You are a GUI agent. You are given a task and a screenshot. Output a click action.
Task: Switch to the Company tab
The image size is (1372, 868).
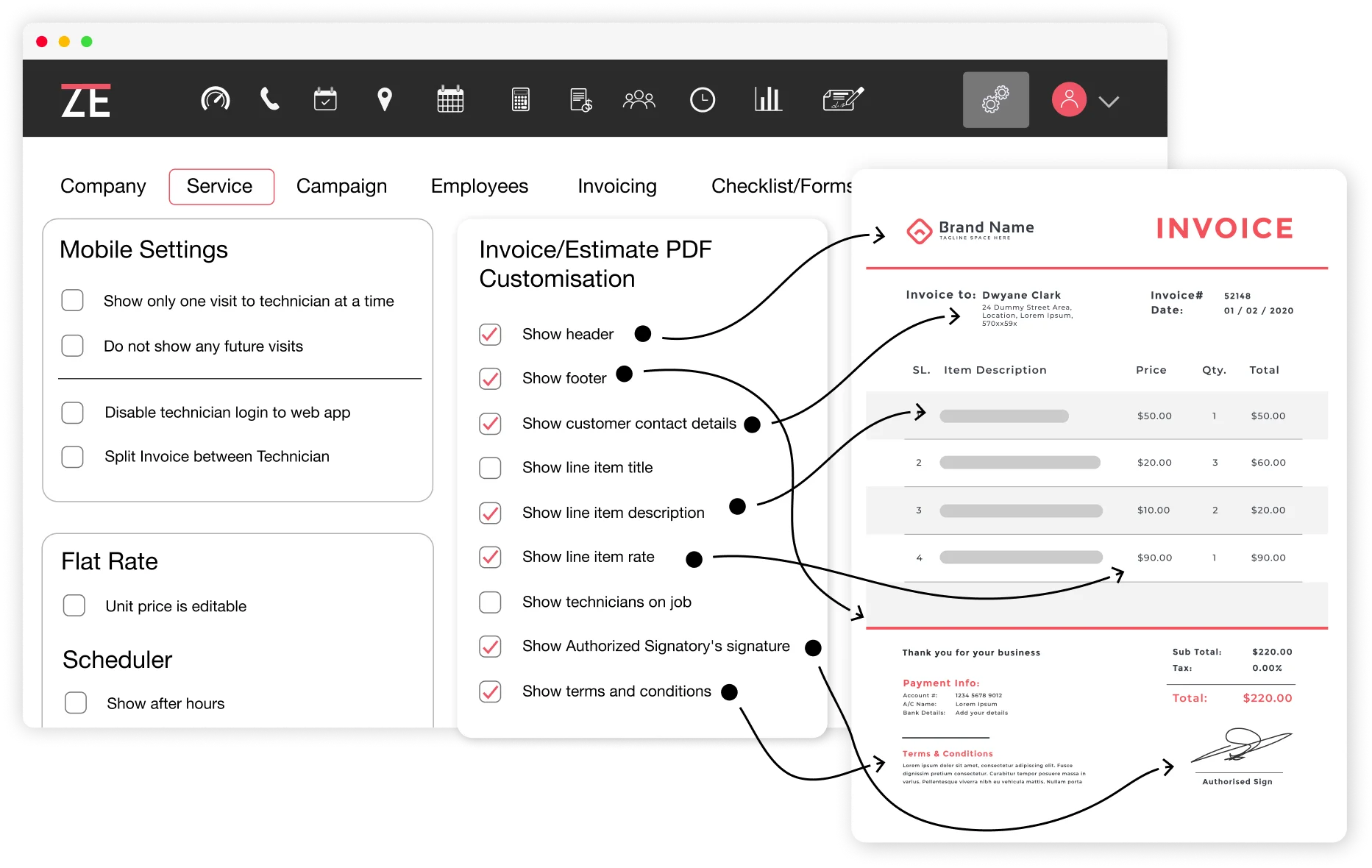[x=103, y=186]
